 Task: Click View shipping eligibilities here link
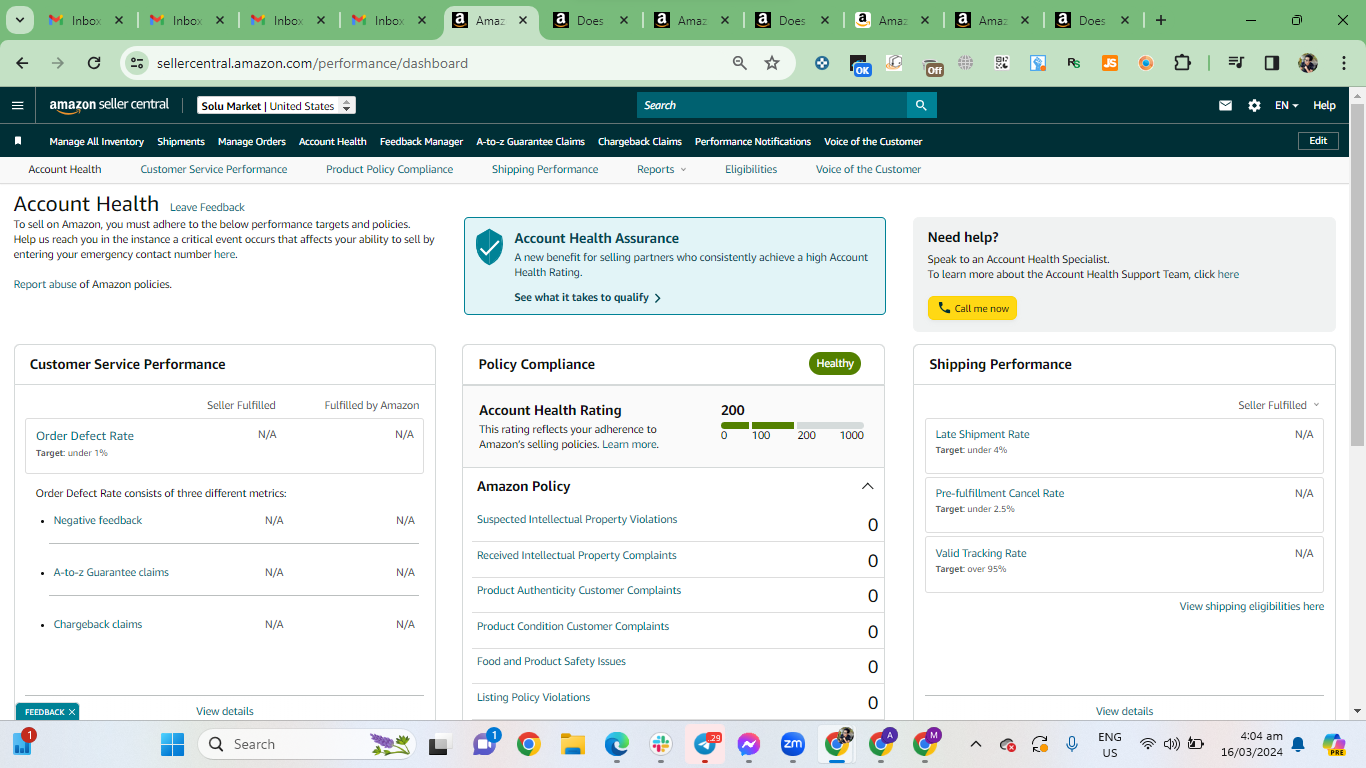(x=1251, y=606)
